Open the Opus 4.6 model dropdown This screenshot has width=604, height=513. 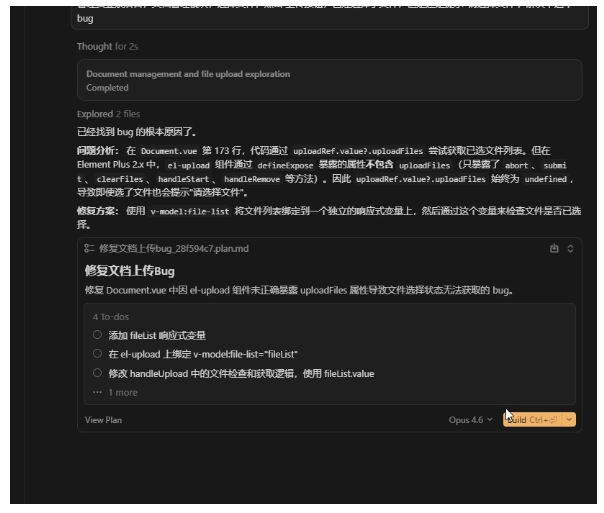pyautogui.click(x=470, y=420)
